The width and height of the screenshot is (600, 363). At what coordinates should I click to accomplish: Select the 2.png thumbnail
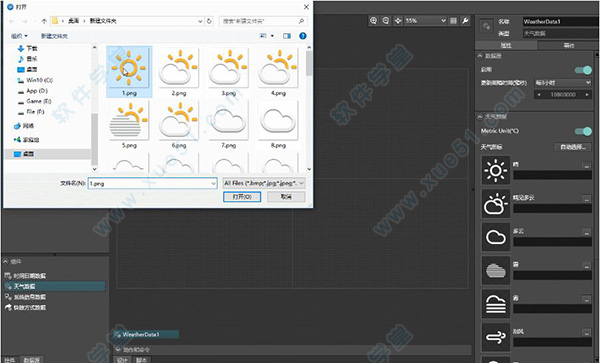[x=179, y=72]
